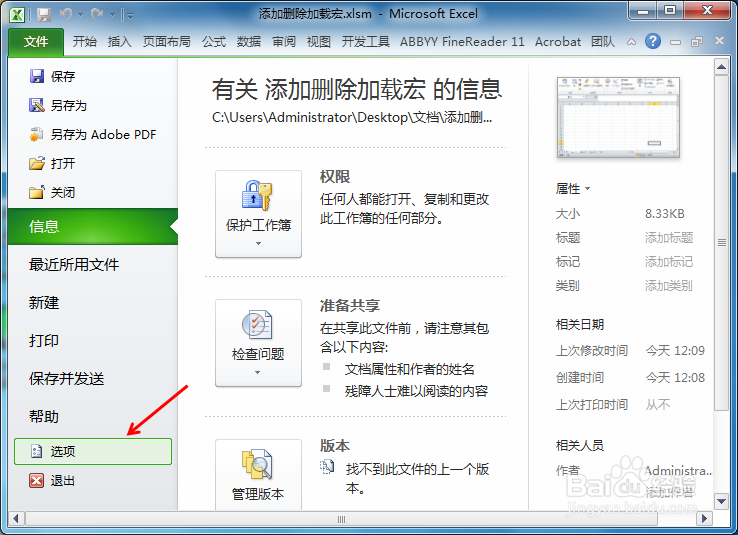Click the 上次打印时间 value 从不
This screenshot has height=535, width=738.
tap(658, 405)
